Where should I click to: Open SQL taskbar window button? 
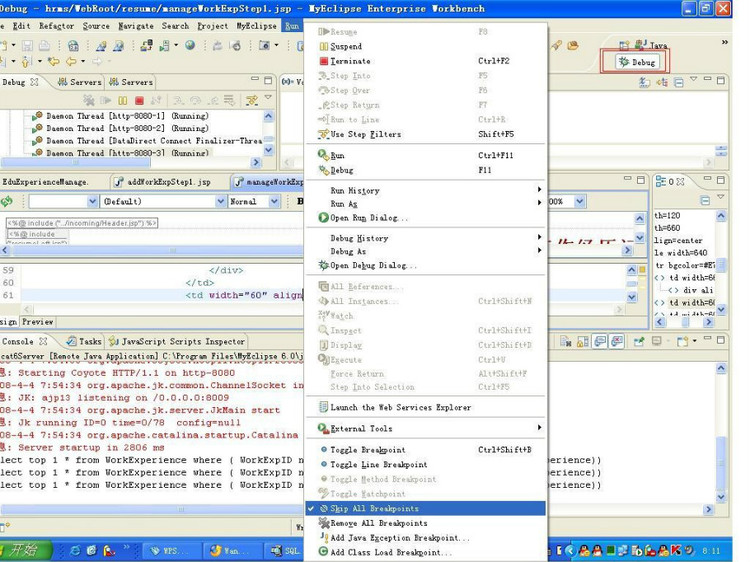click(x=285, y=551)
